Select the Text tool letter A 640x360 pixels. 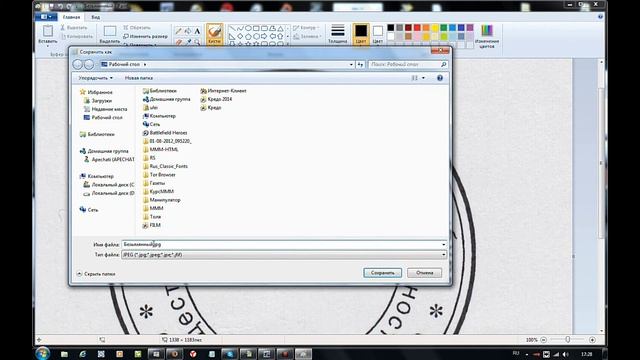pyautogui.click(x=197, y=31)
